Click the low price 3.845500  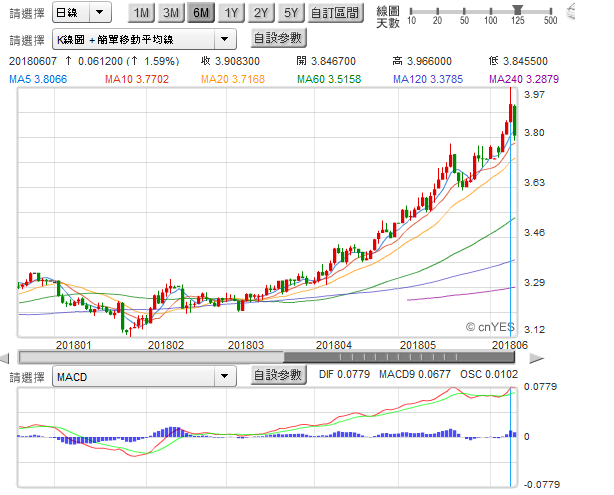pos(525,61)
